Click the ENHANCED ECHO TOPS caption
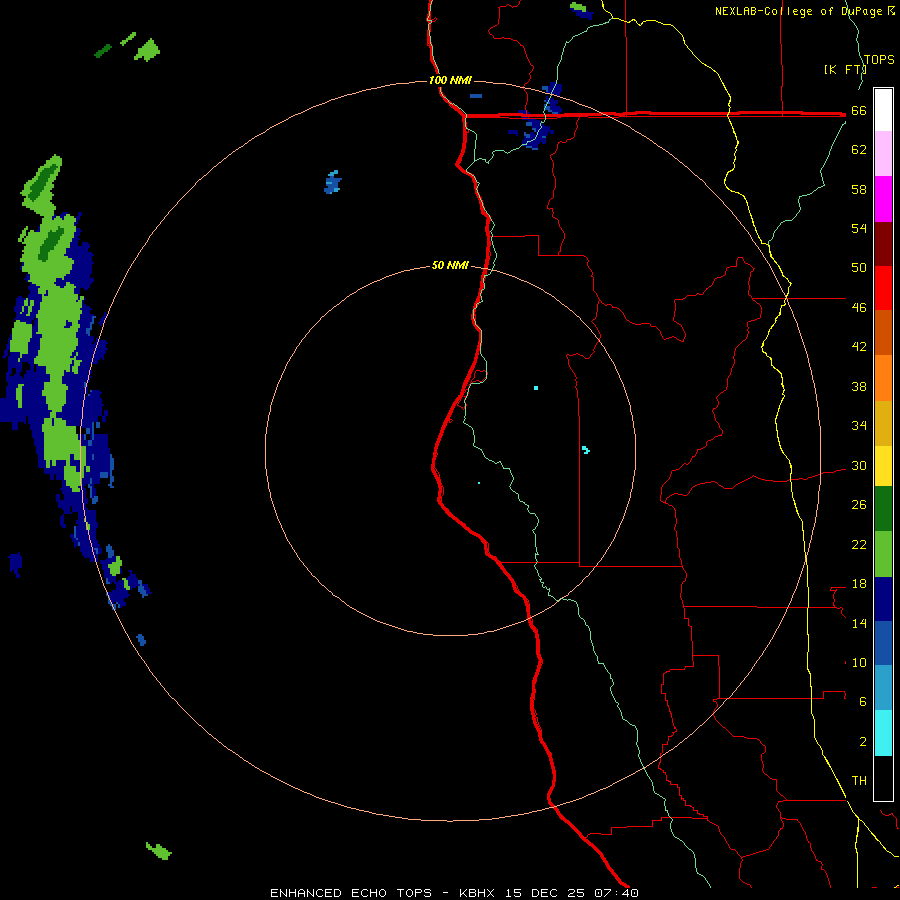This screenshot has height=900, width=900. [351, 893]
